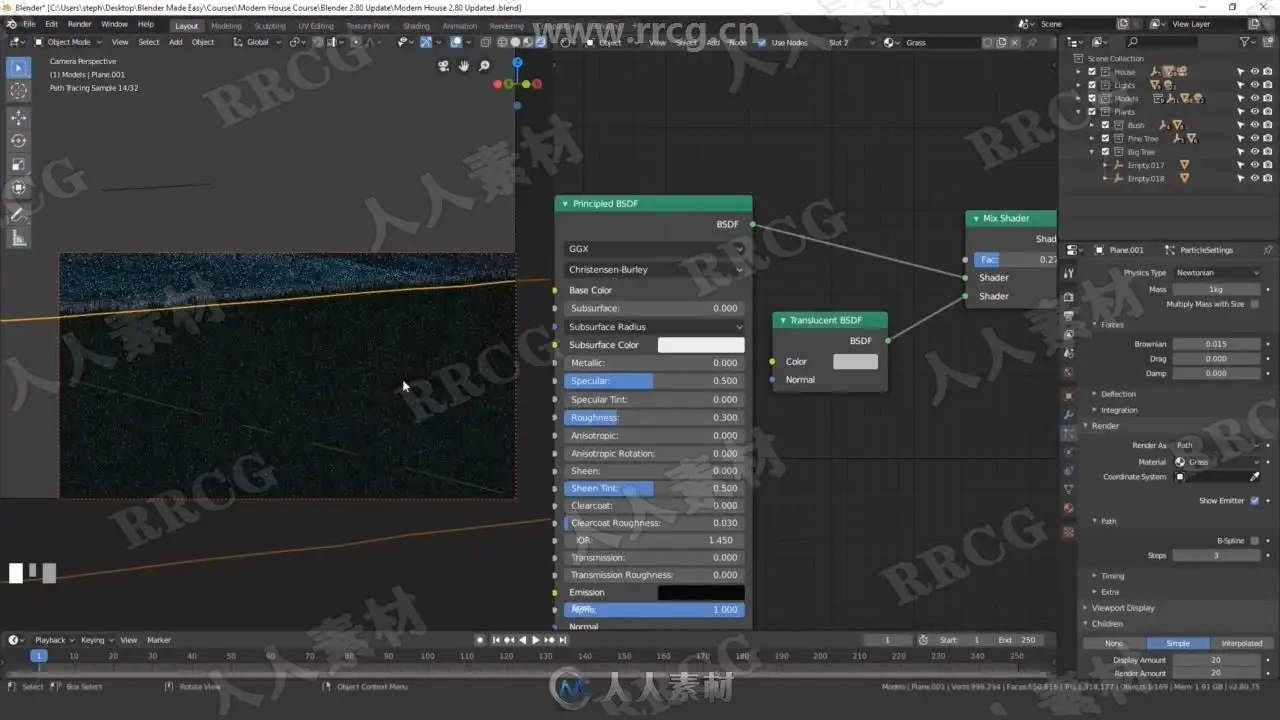
Task: Open the Particle properties tab icon
Action: [x=1069, y=433]
